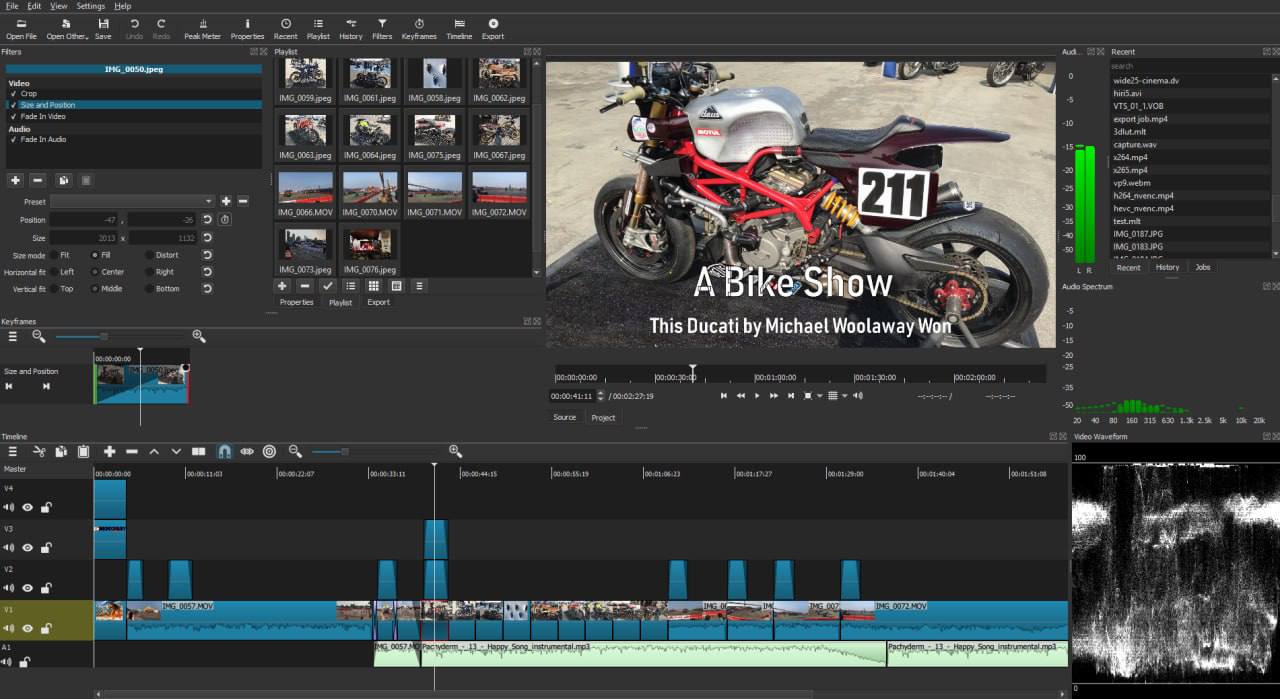Switch to the Jobs tab
This screenshot has width=1280, height=699.
point(1203,268)
